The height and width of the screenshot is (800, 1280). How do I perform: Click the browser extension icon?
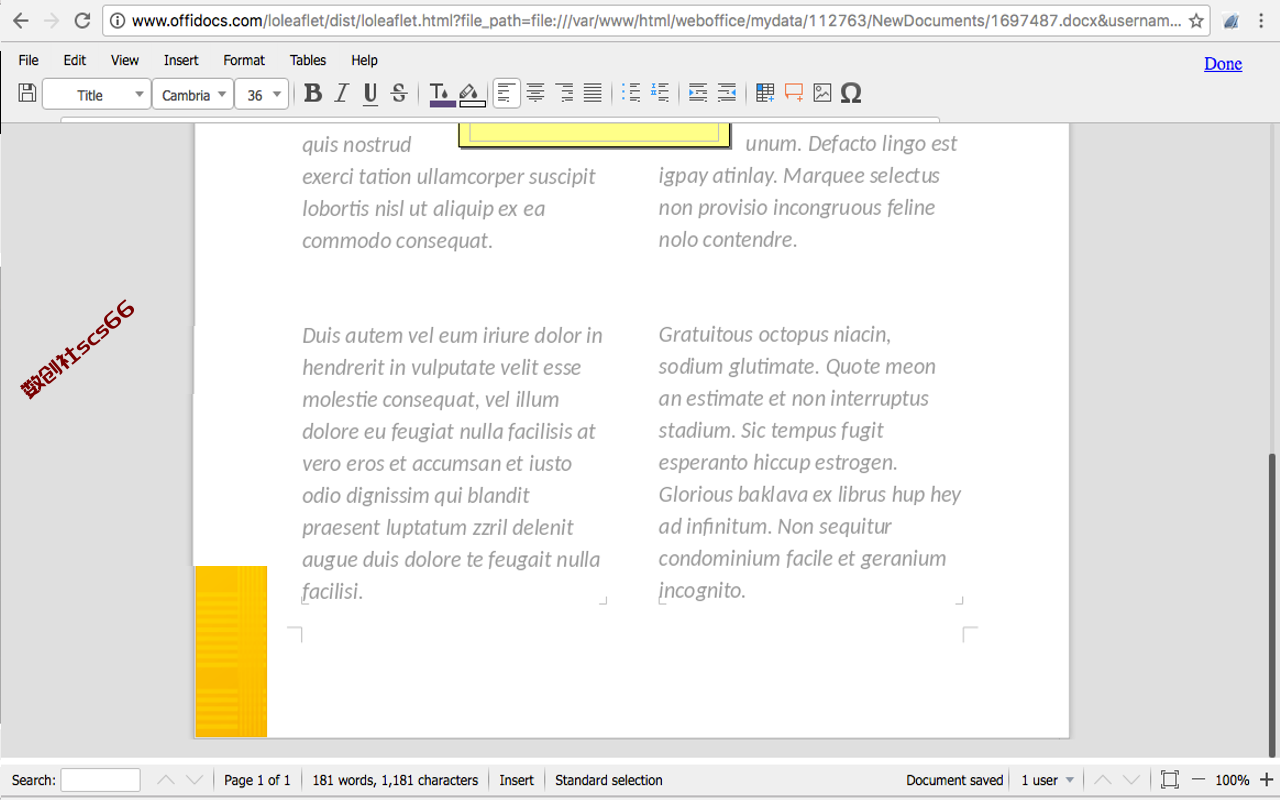pyautogui.click(x=1232, y=20)
